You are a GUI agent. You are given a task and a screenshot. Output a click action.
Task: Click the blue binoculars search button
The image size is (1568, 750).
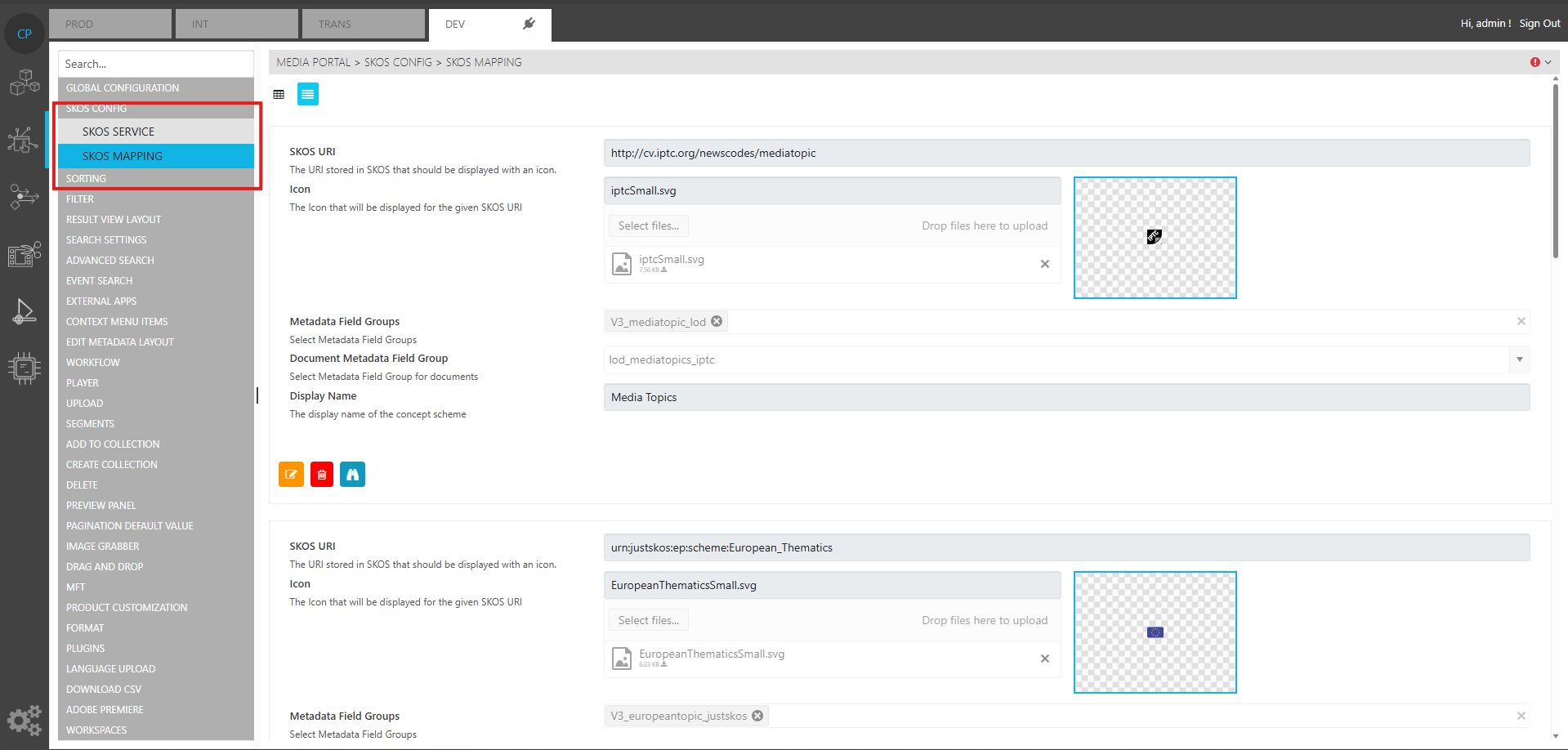coord(352,475)
